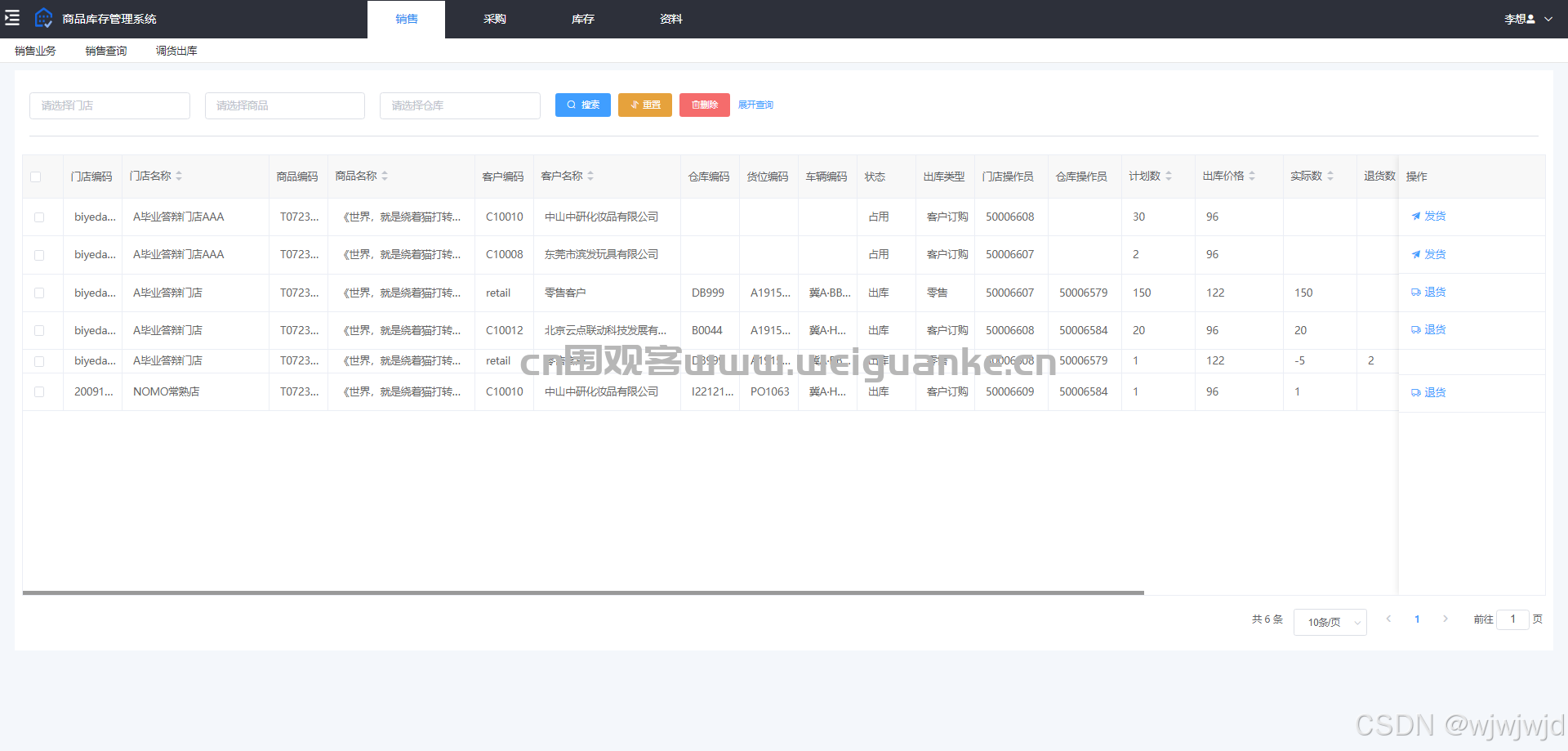Click the return icon beside 退货 in retail row

click(x=1416, y=292)
